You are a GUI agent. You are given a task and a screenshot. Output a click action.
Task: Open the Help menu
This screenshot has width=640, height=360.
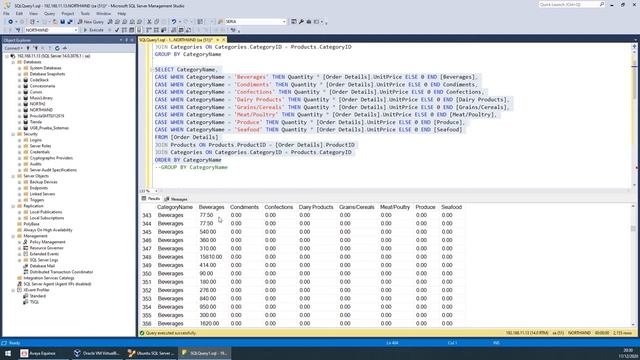pyautogui.click(x=122, y=13)
